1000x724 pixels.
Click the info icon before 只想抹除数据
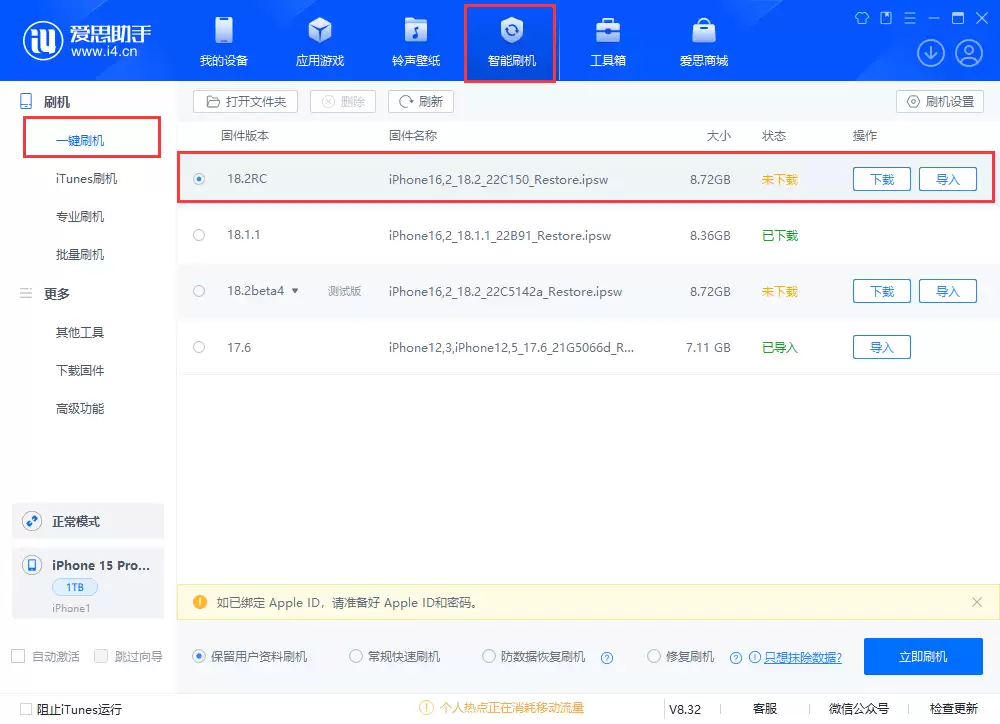[x=754, y=657]
